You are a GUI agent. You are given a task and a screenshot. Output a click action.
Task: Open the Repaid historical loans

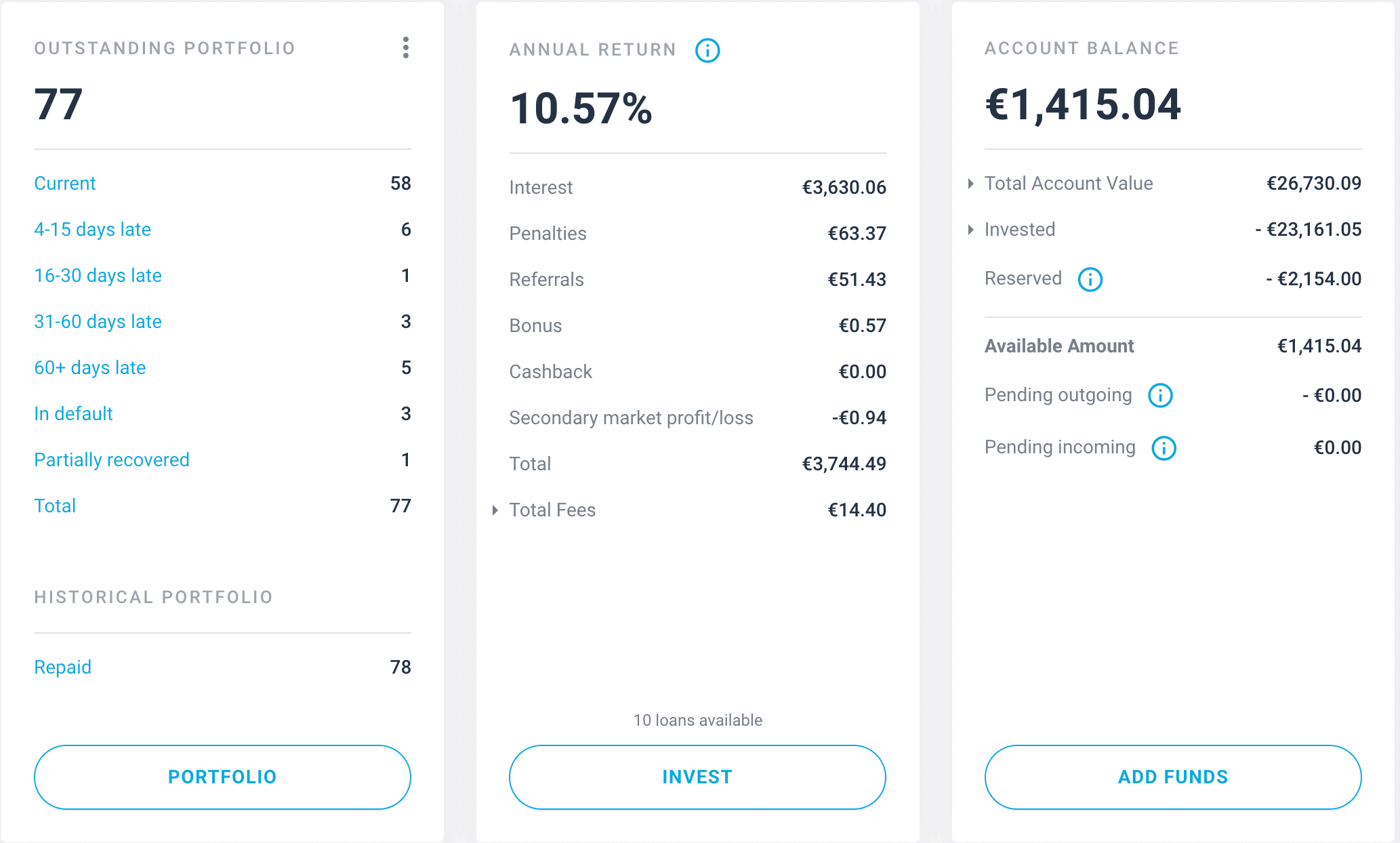tap(62, 667)
